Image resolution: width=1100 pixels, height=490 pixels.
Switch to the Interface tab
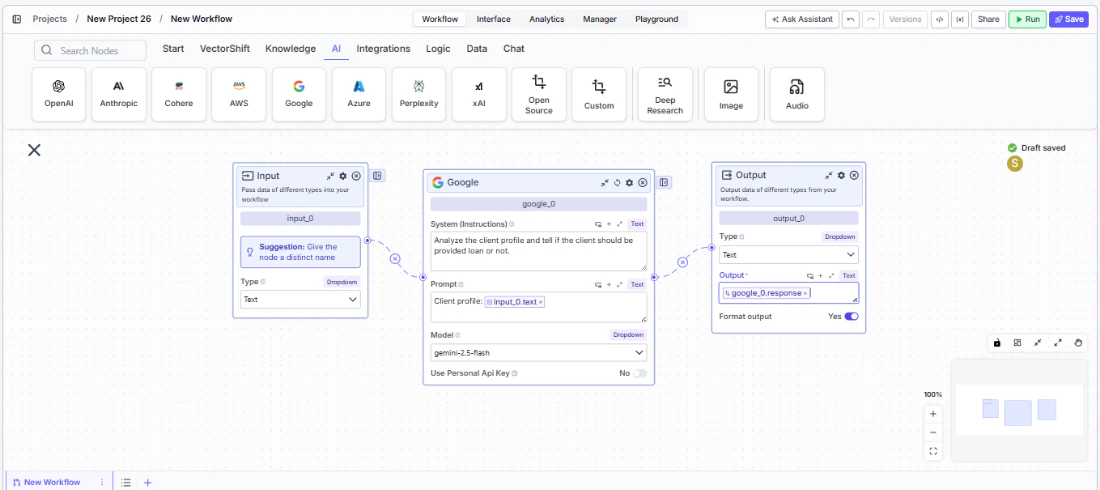pyautogui.click(x=493, y=19)
